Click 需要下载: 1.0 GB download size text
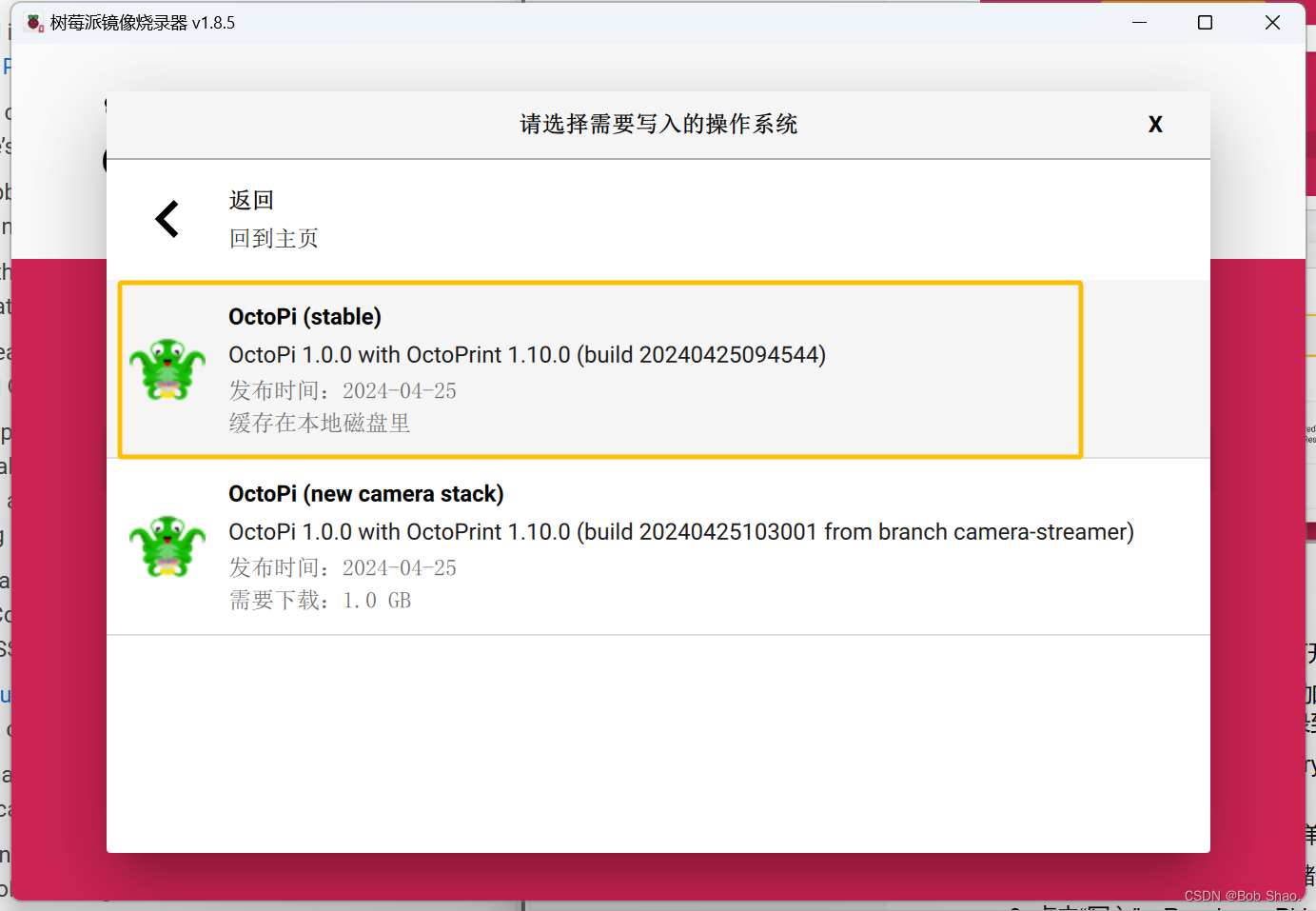Screen dimensions: 1316x911 pos(320,600)
